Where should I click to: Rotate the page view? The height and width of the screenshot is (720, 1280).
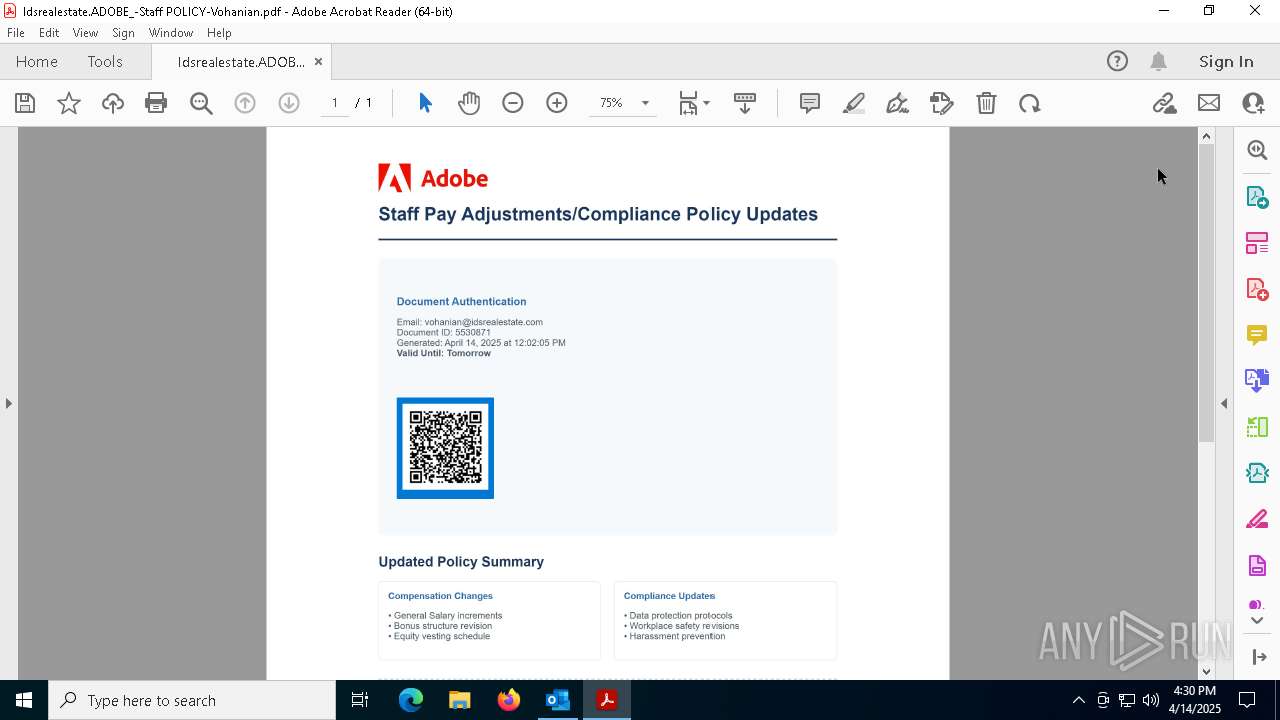coord(1030,103)
